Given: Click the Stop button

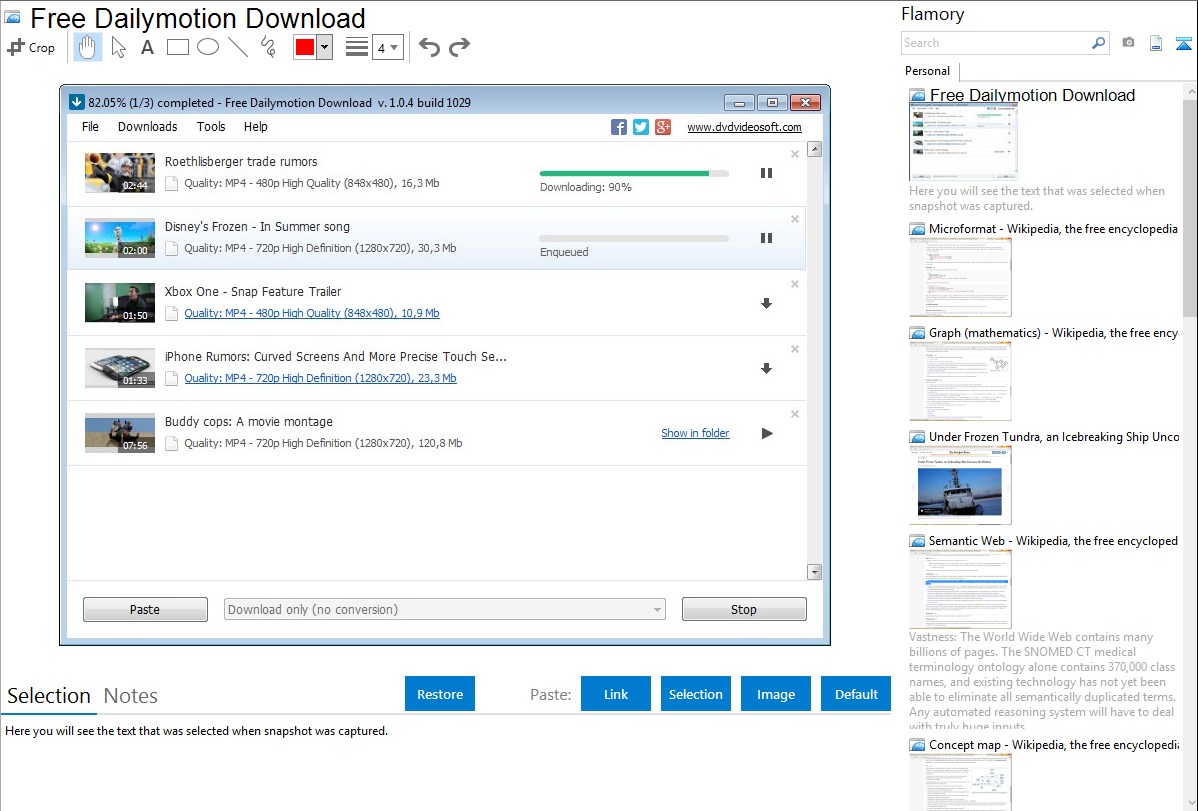Looking at the screenshot, I should pyautogui.click(x=744, y=609).
